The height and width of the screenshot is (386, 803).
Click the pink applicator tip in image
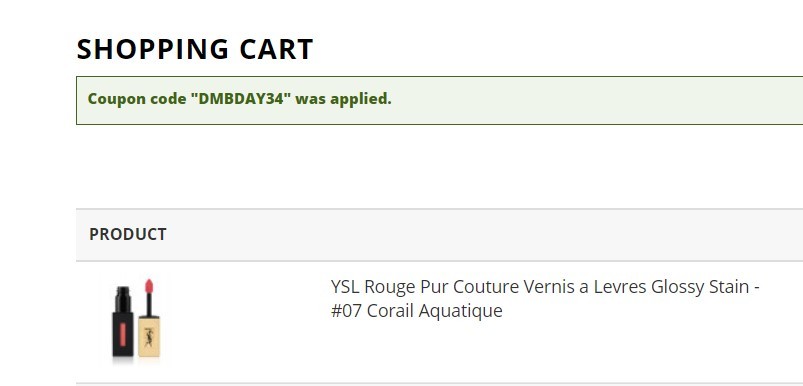click(x=149, y=286)
